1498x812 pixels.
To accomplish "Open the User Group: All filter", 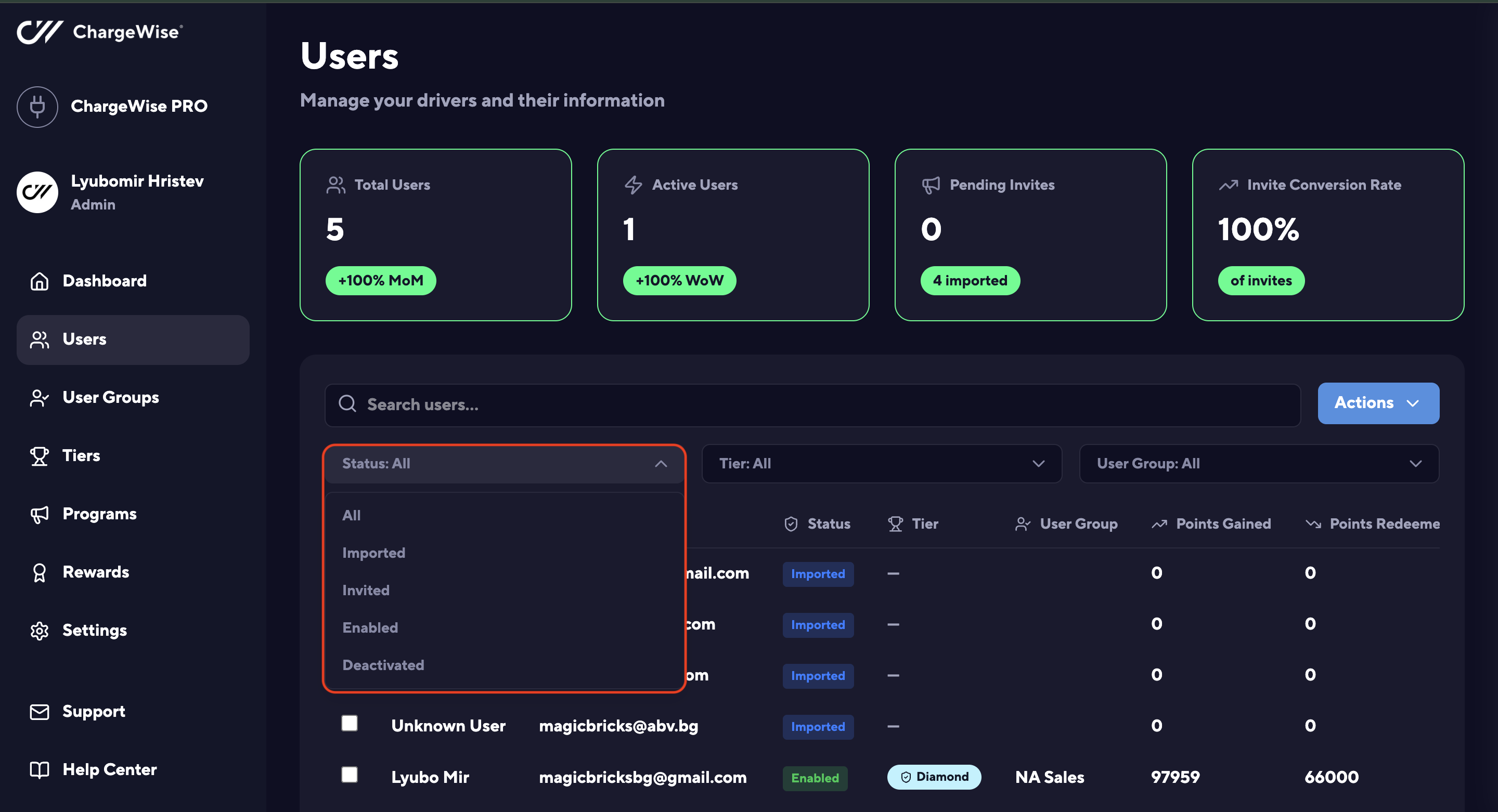I will click(1258, 464).
